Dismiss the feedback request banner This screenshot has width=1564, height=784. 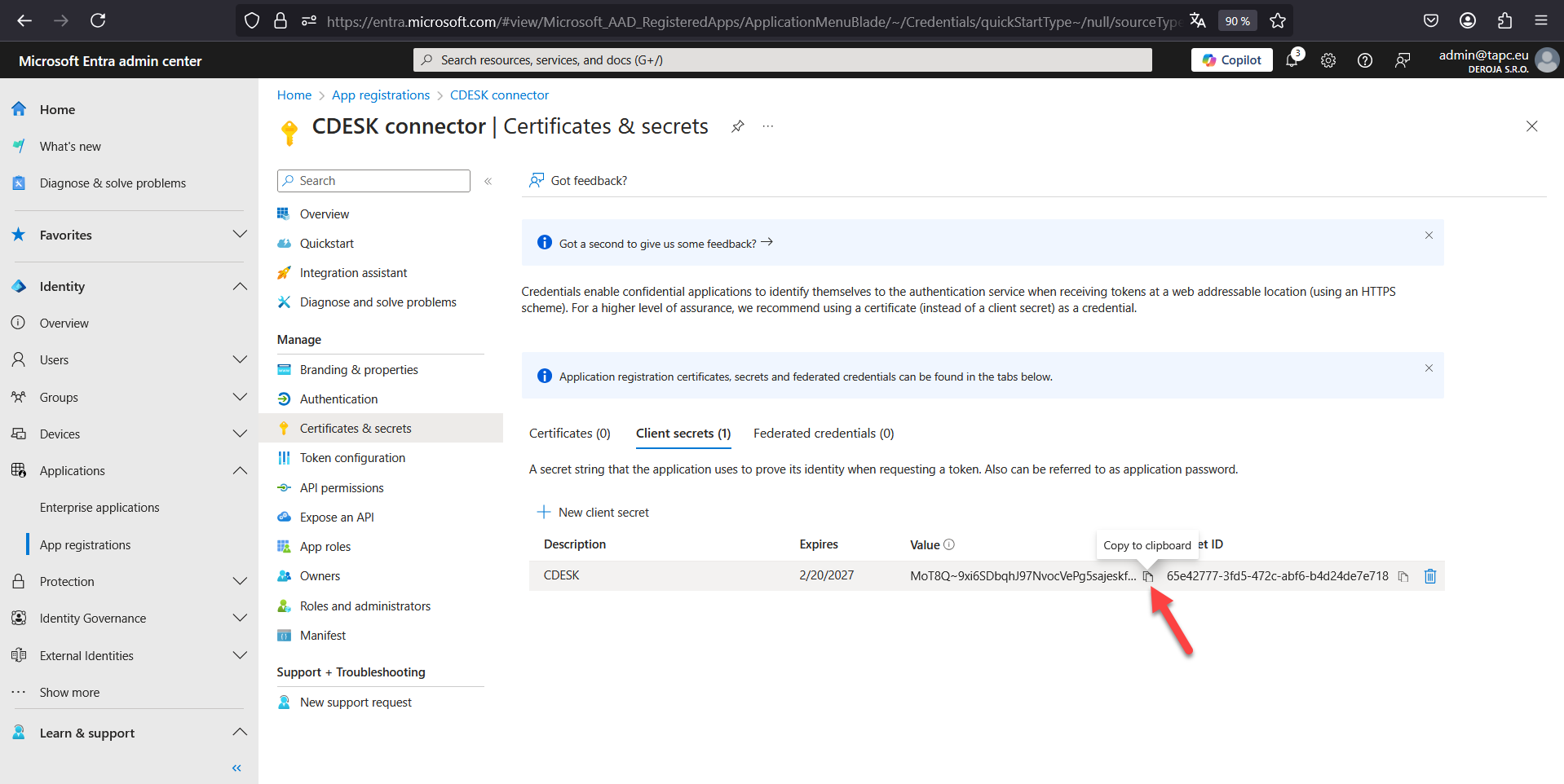coord(1429,236)
